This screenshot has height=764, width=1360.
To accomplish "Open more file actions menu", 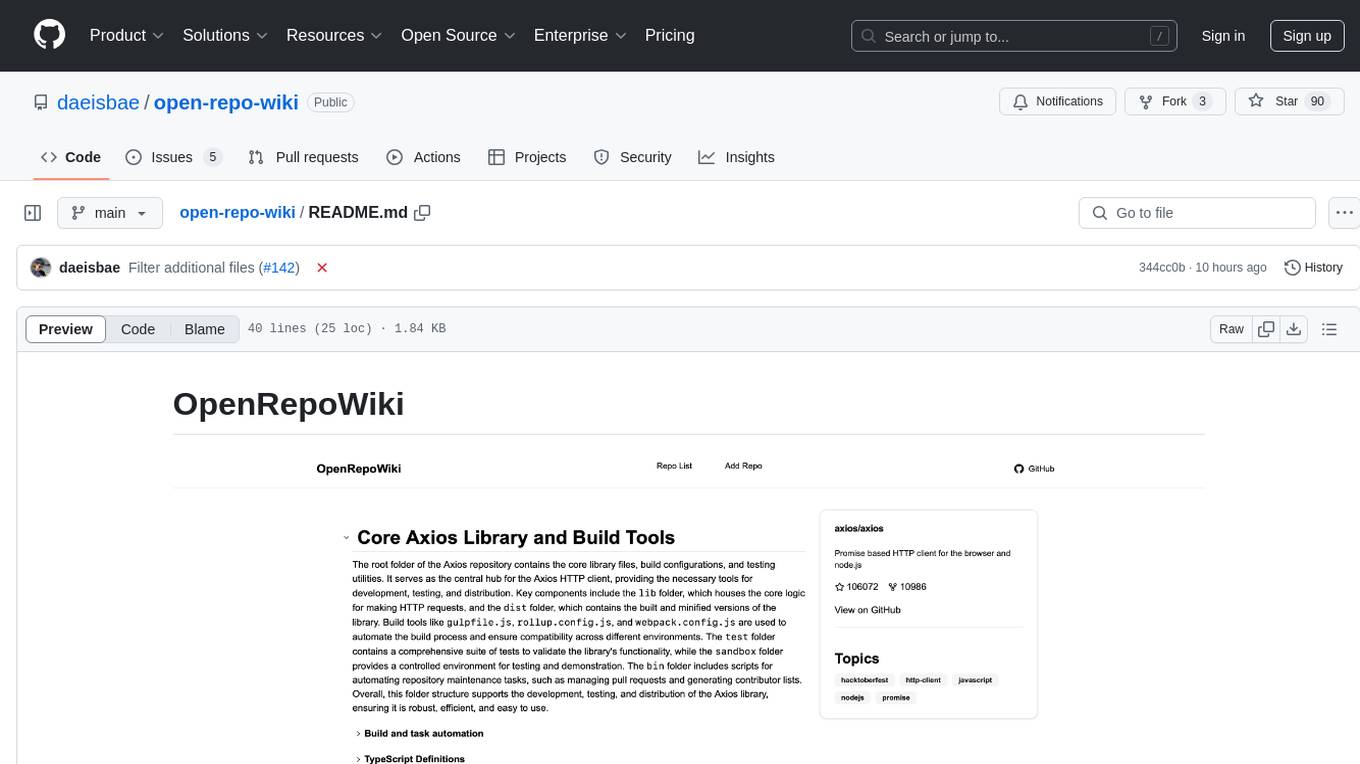I will [1344, 213].
